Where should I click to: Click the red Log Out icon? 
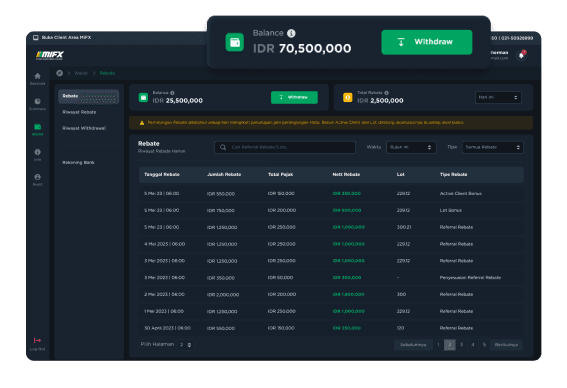[38, 340]
